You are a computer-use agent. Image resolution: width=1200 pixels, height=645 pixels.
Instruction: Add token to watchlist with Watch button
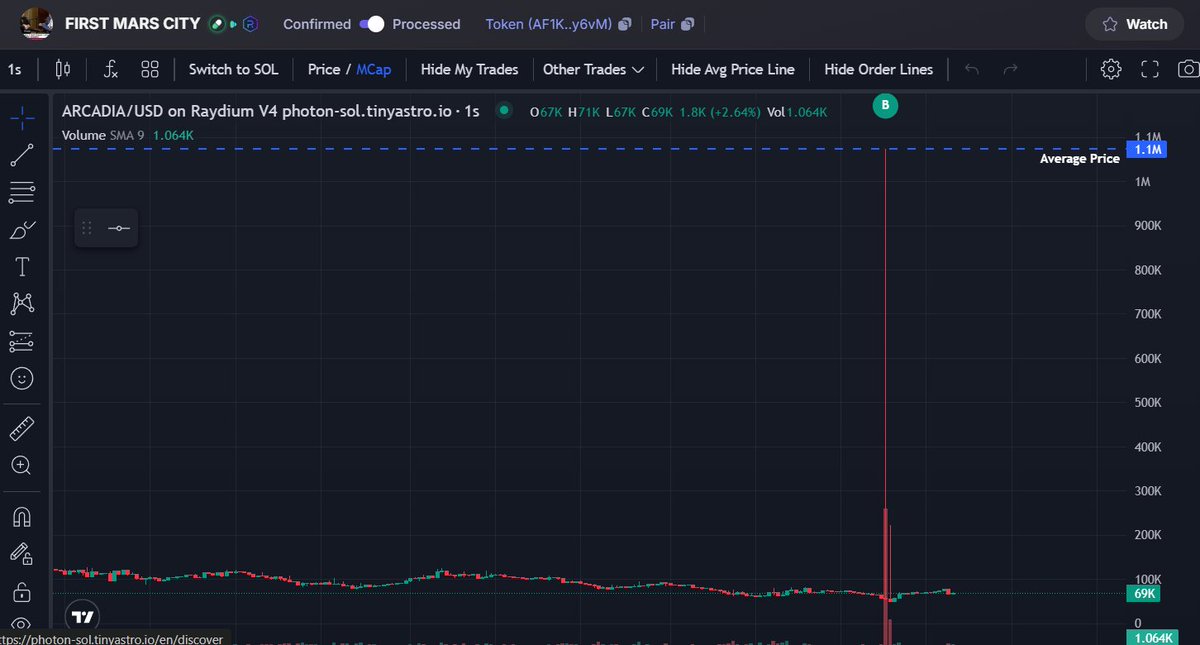1135,24
